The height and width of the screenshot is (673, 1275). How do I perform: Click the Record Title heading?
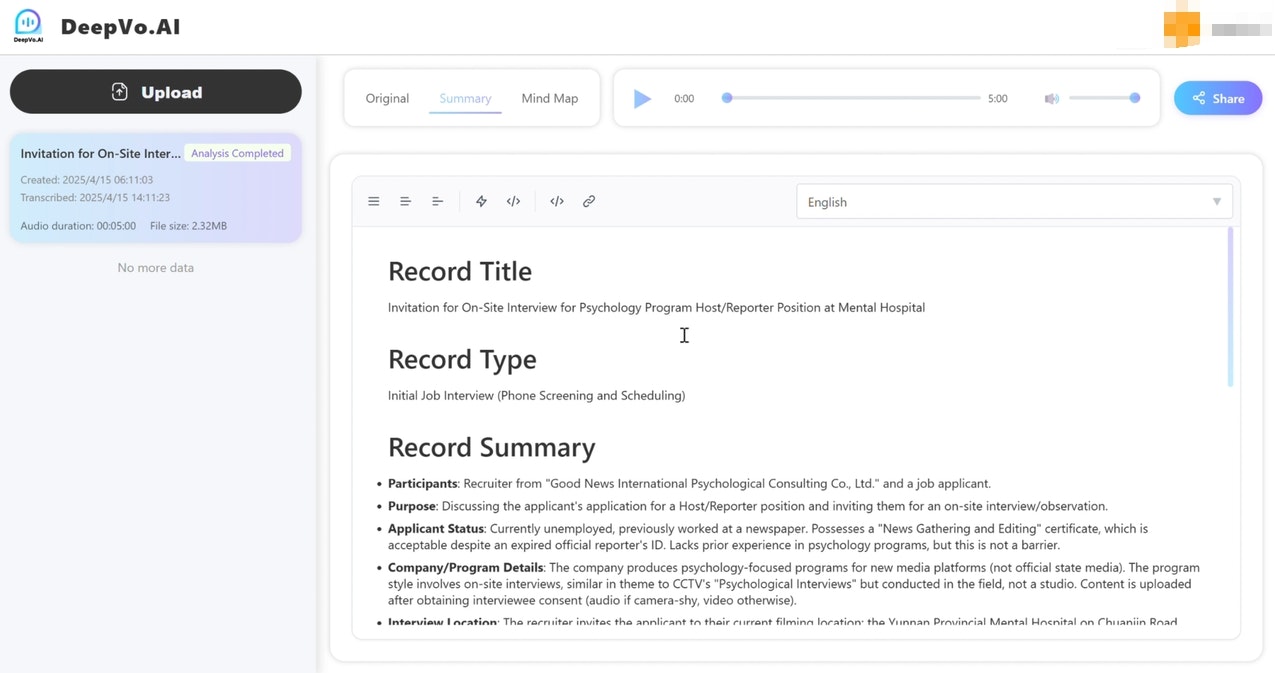[460, 271]
